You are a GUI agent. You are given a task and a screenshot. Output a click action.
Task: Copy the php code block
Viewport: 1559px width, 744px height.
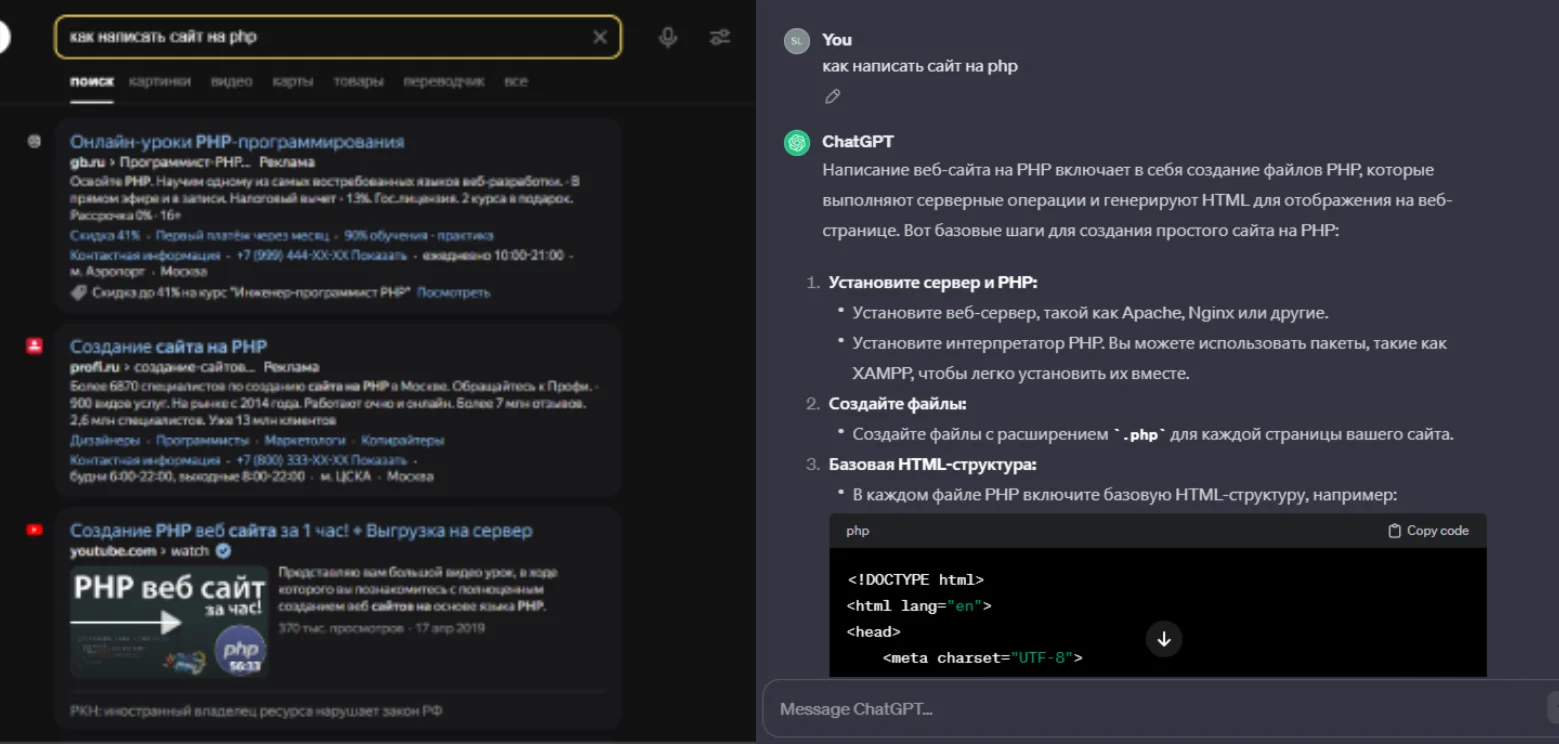[x=1428, y=531]
